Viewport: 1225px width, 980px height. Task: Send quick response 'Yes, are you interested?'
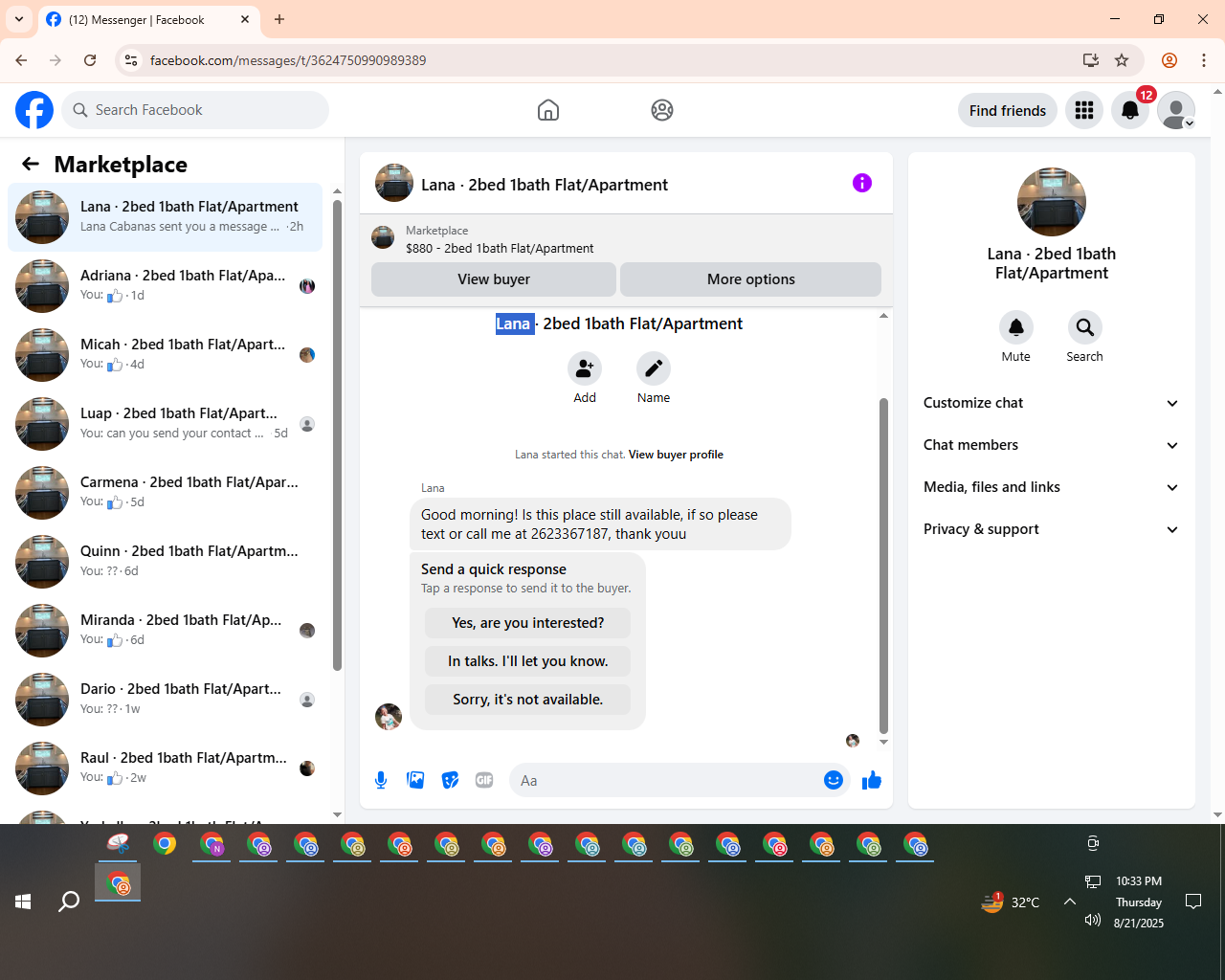[x=528, y=623]
